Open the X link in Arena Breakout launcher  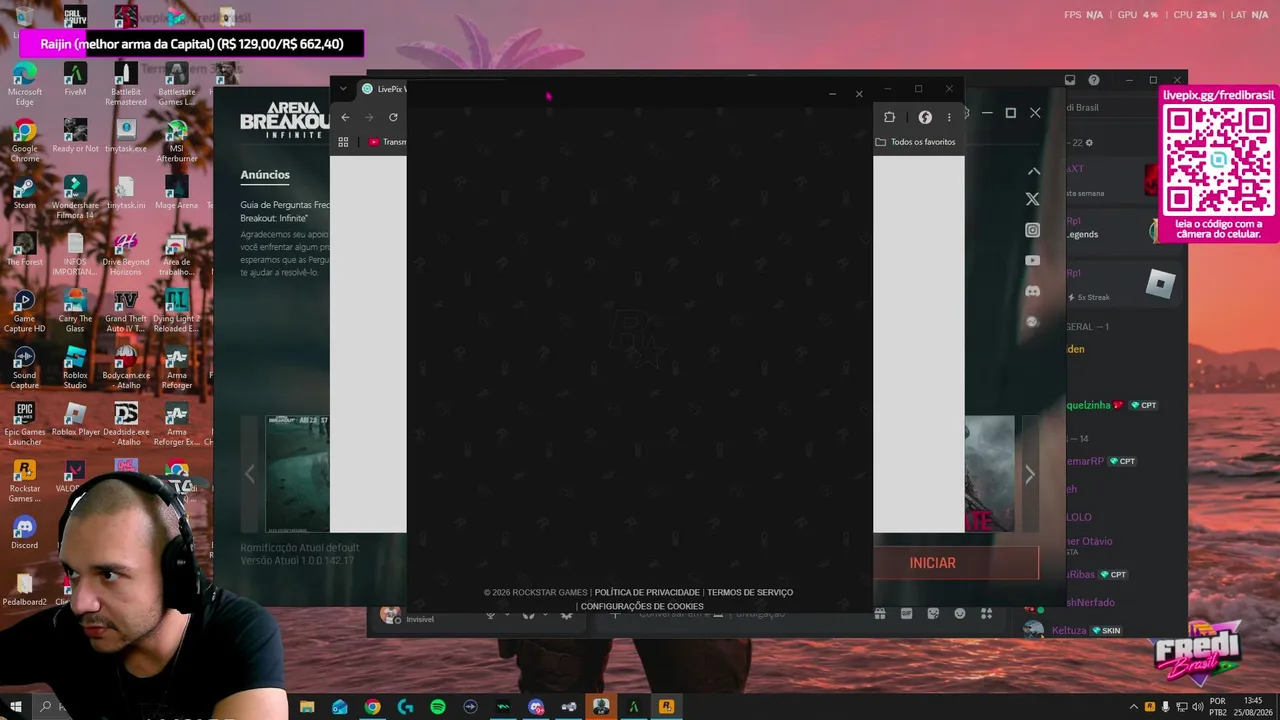1033,199
